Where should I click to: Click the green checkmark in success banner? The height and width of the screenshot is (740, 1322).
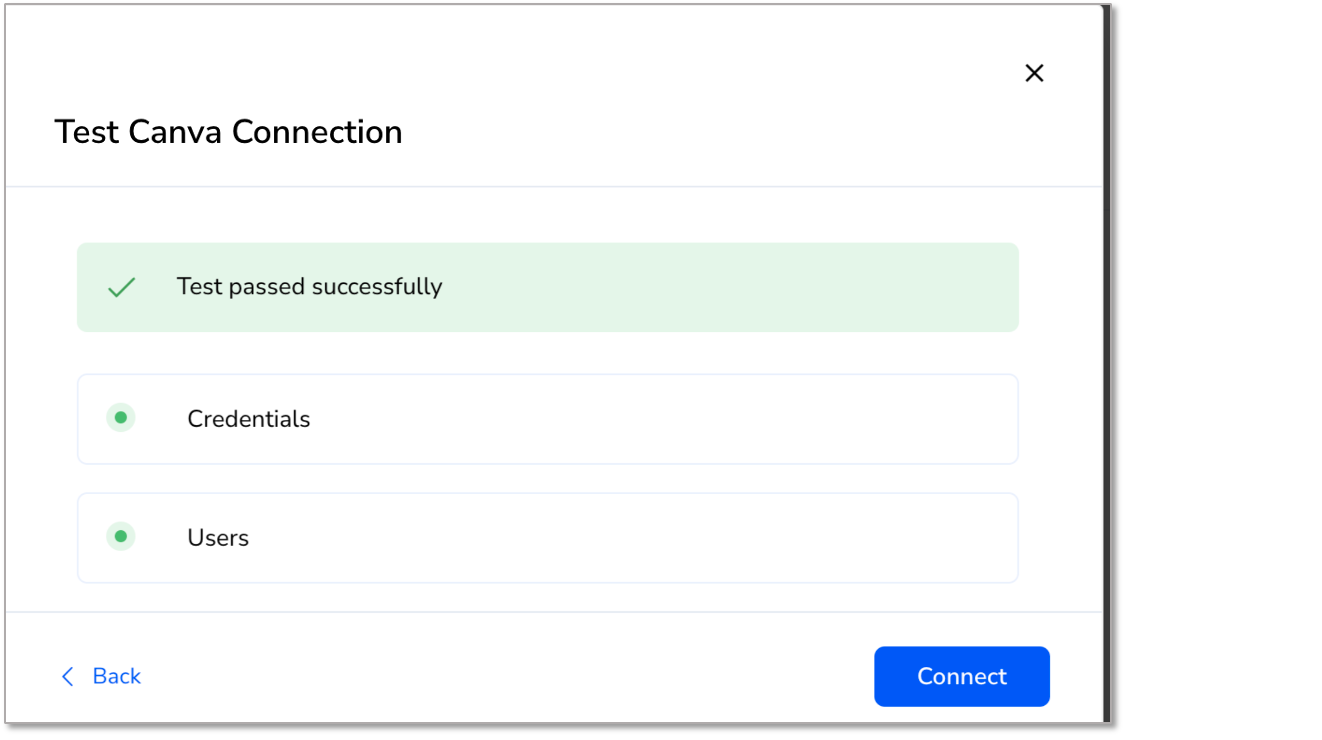[x=121, y=288]
